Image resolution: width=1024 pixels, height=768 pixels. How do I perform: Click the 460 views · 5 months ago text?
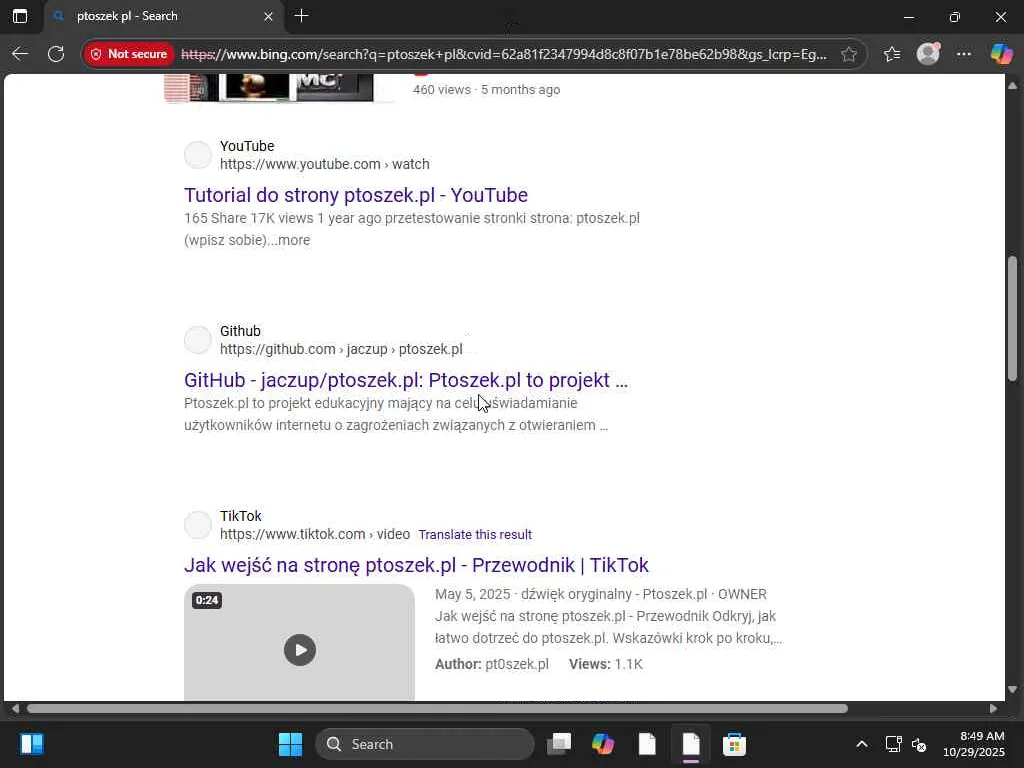pyautogui.click(x=487, y=89)
